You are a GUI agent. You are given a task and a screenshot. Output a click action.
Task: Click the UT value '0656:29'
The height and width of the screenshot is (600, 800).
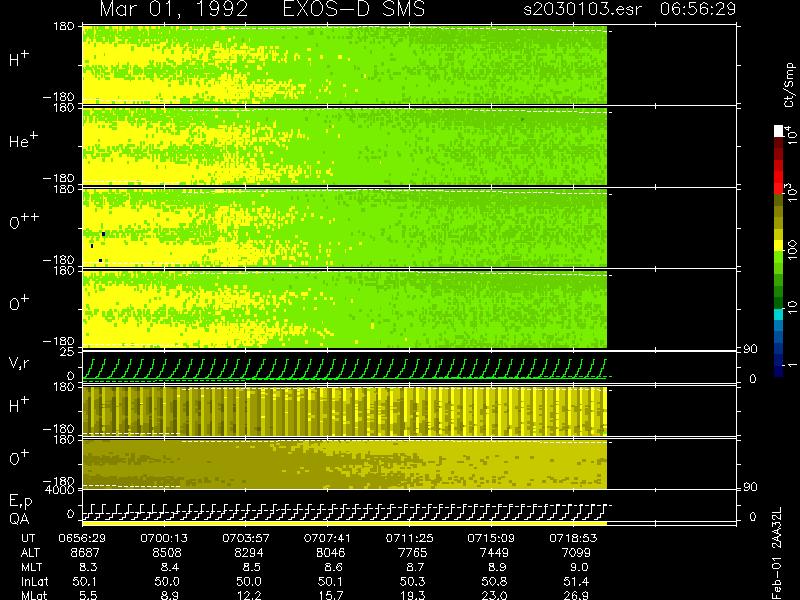[x=82, y=538]
